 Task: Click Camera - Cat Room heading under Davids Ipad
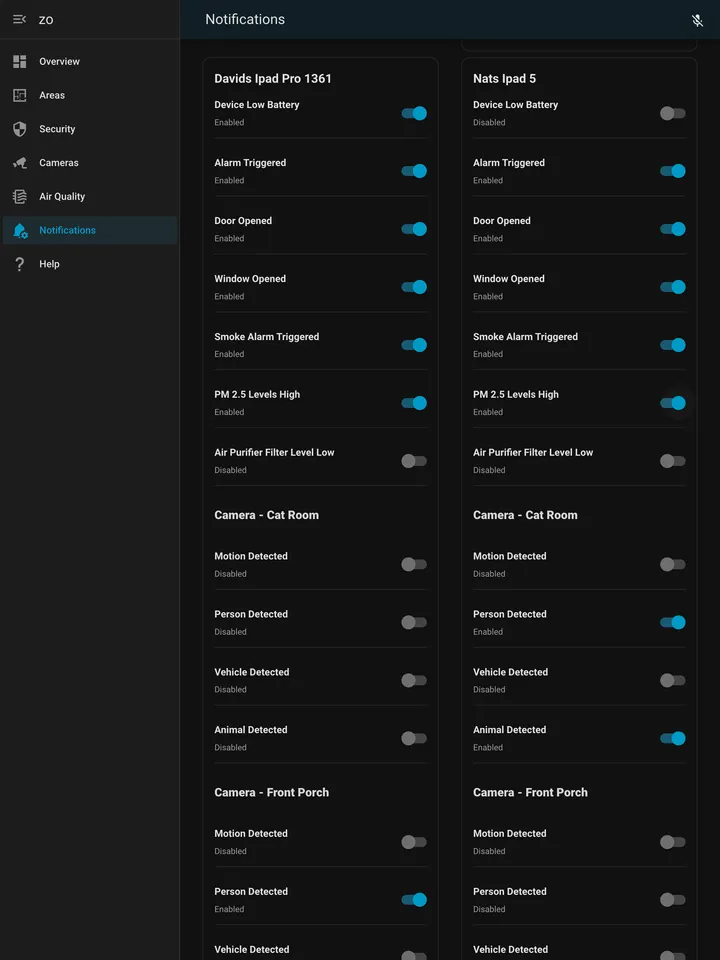(x=266, y=515)
